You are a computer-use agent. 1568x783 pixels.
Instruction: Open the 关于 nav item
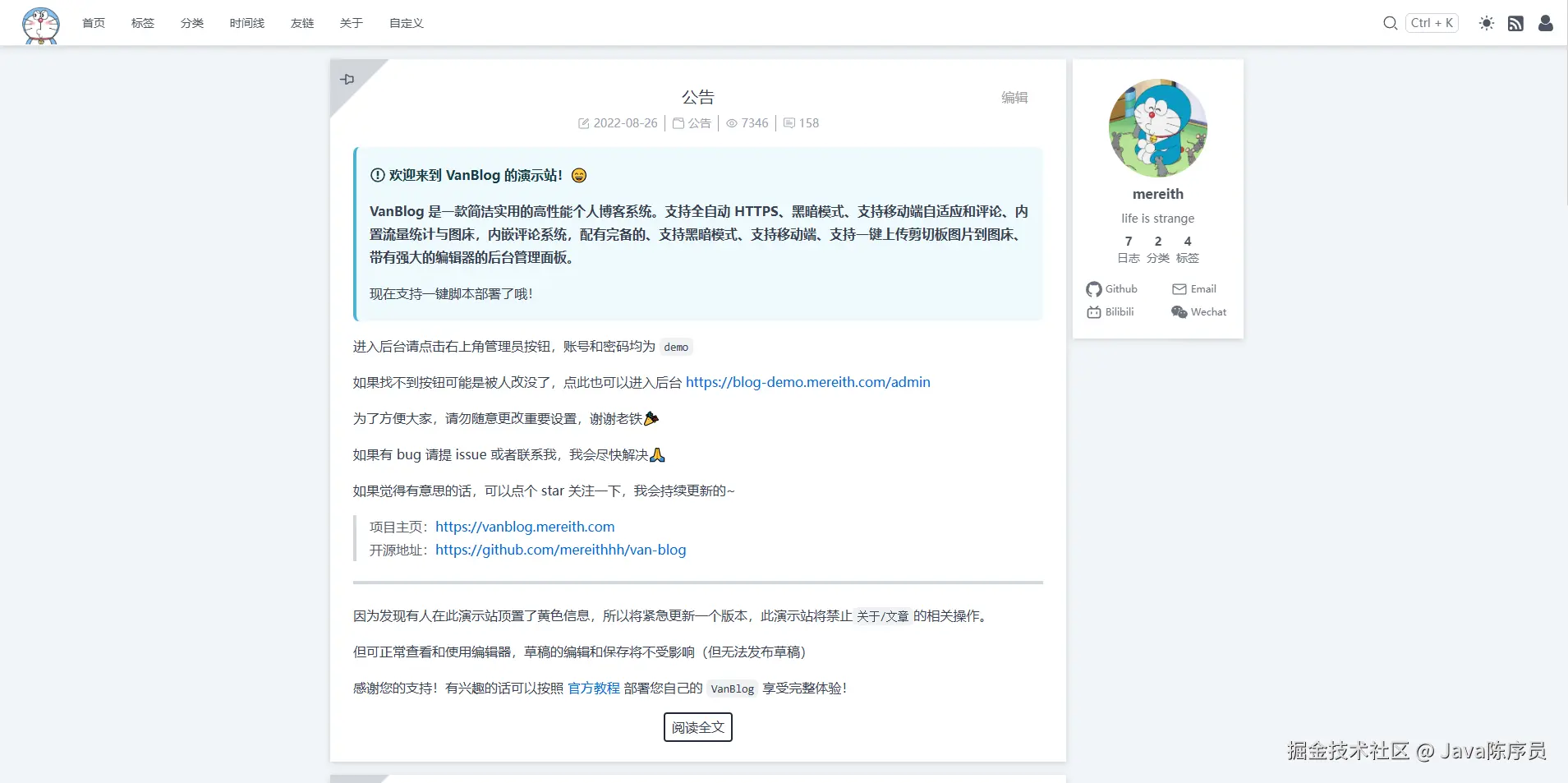tap(352, 23)
